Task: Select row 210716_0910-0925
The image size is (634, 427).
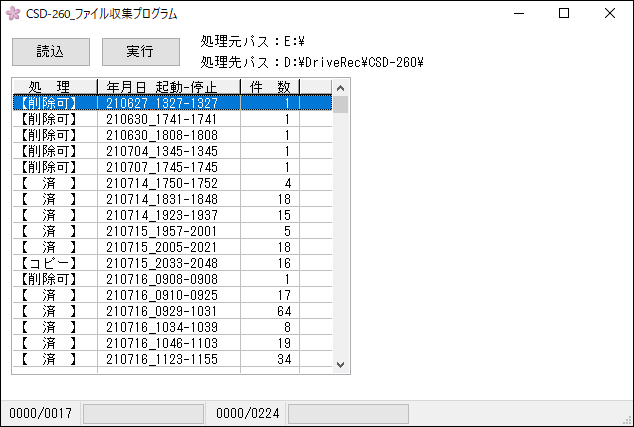Action: (x=173, y=295)
